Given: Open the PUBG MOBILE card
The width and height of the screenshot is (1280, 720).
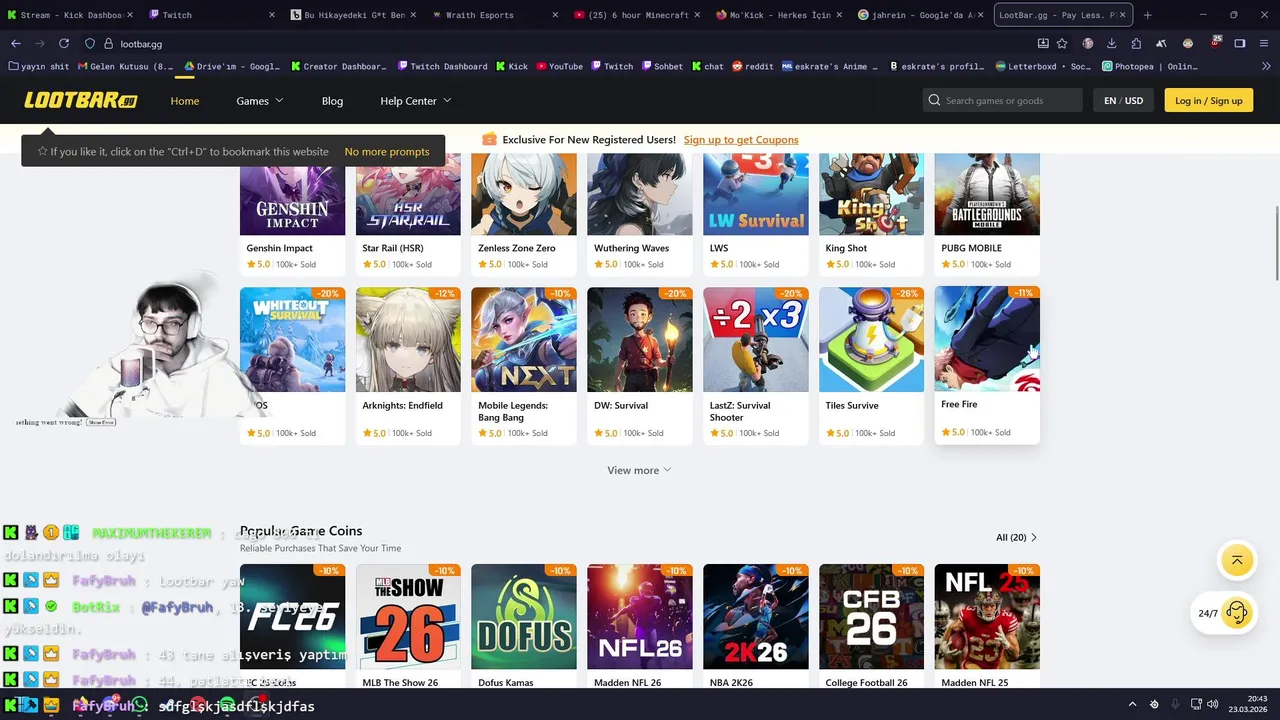Looking at the screenshot, I should (987, 215).
